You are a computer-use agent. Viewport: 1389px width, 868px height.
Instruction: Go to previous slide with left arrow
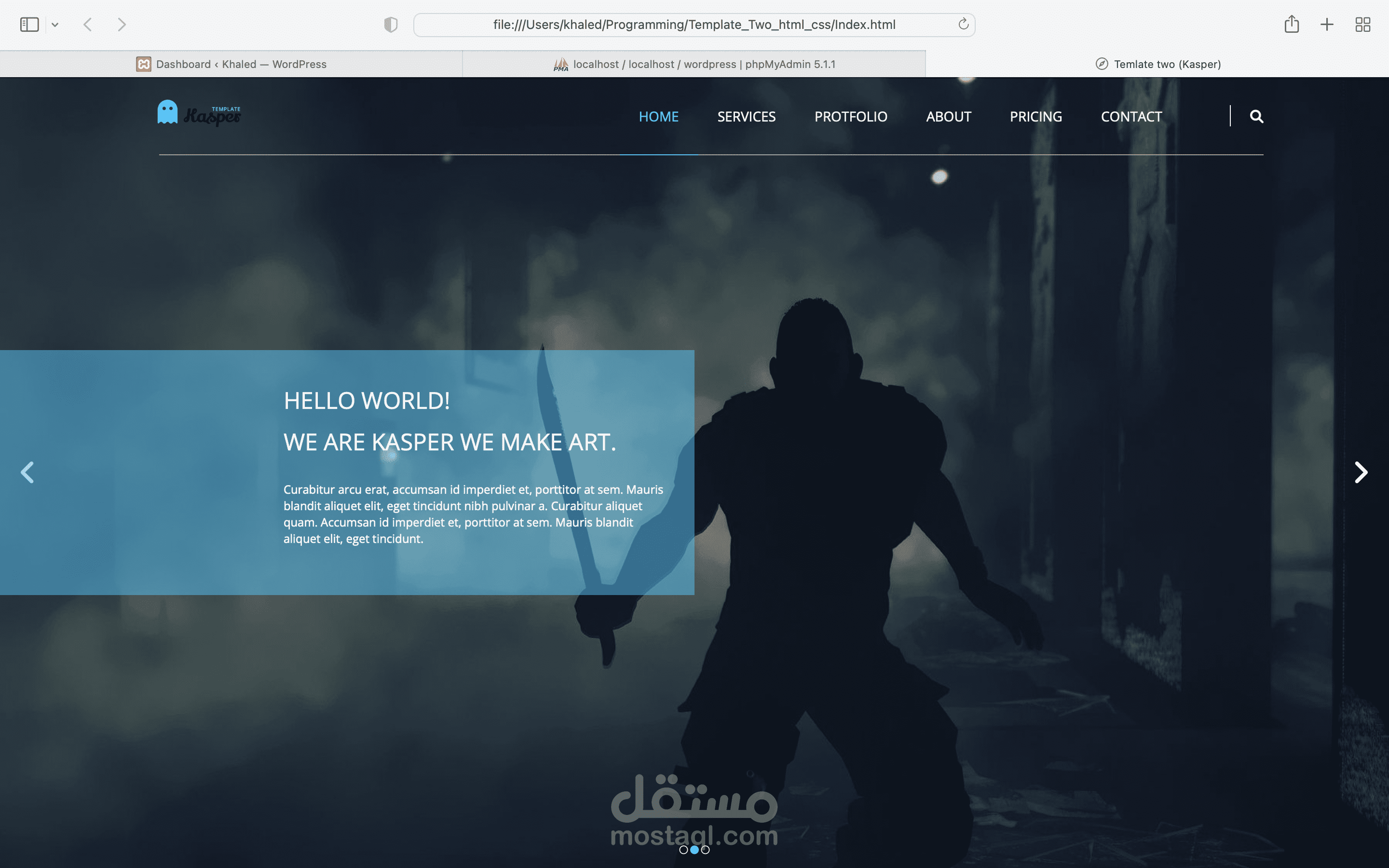27,473
